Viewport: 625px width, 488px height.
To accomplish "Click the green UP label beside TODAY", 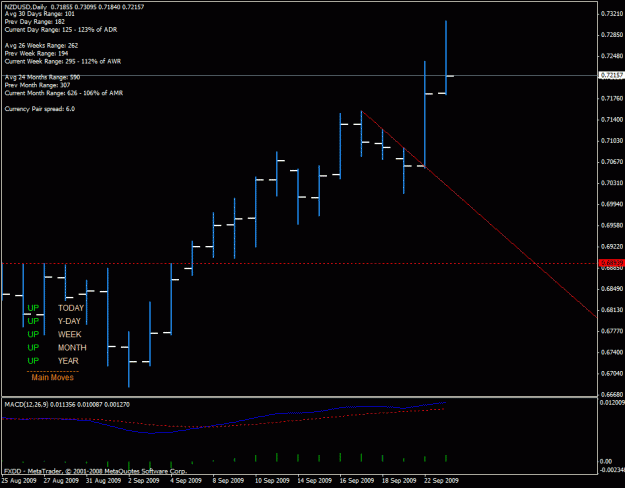I will pyautogui.click(x=33, y=308).
